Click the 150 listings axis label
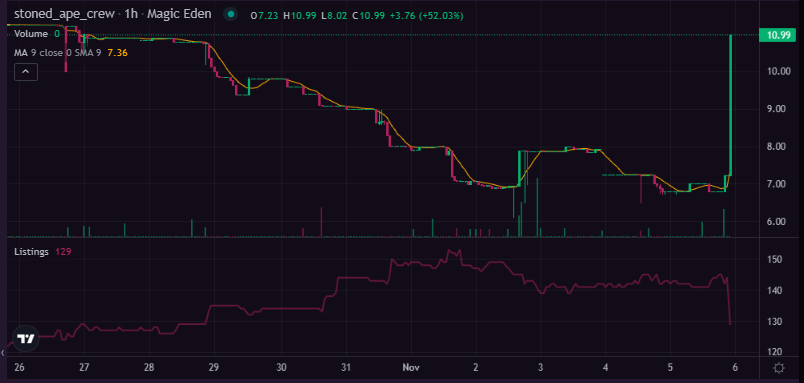 (x=775, y=260)
